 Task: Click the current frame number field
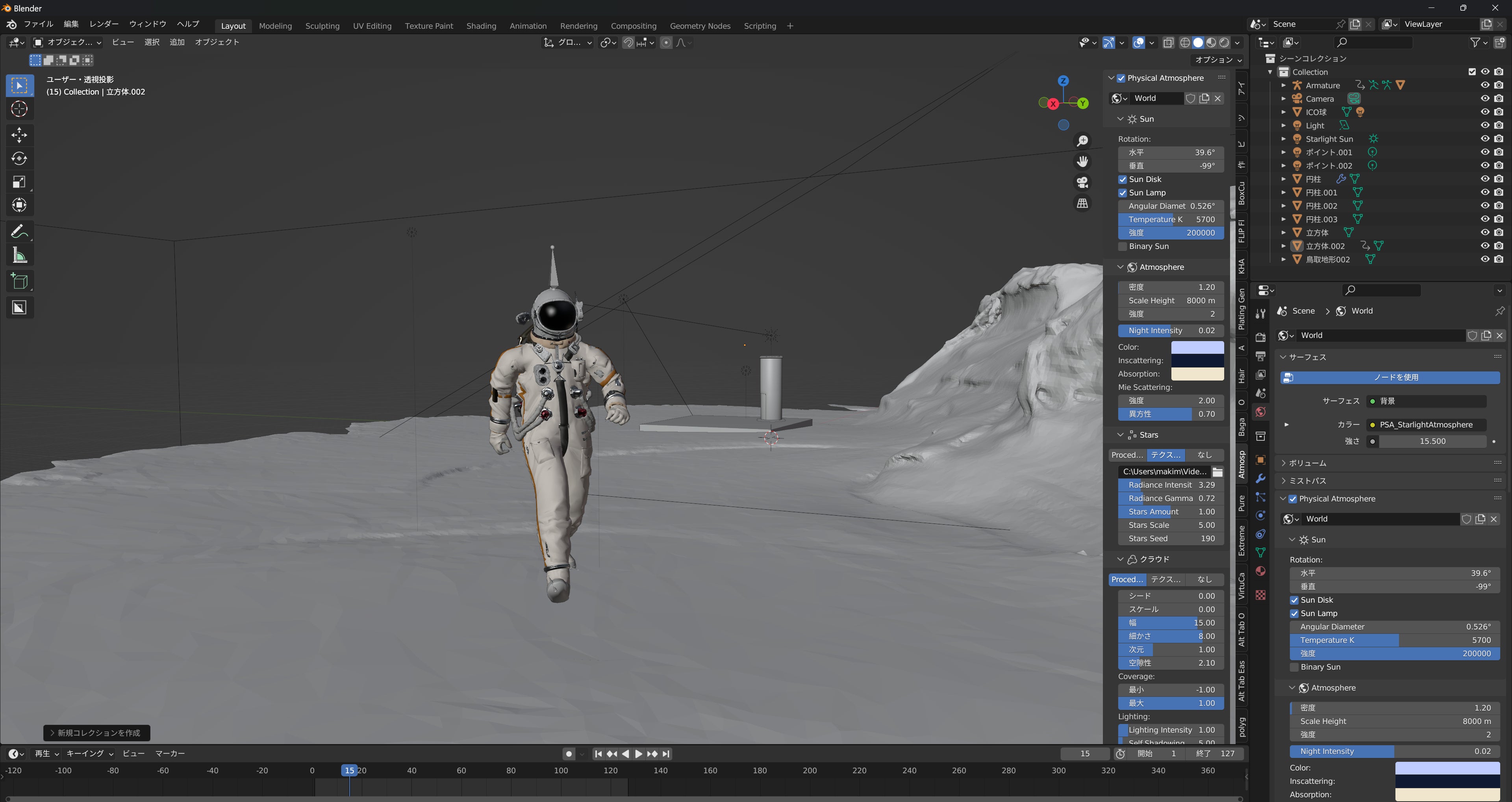1084,754
